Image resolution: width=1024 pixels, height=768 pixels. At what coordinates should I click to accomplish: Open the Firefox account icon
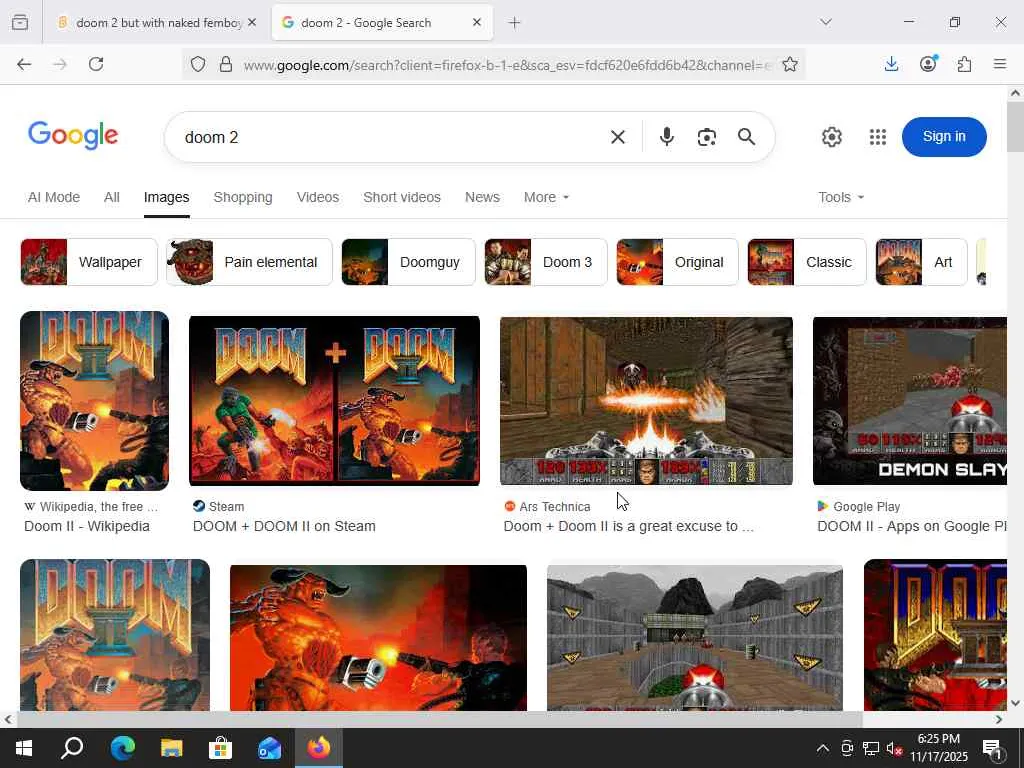[928, 64]
